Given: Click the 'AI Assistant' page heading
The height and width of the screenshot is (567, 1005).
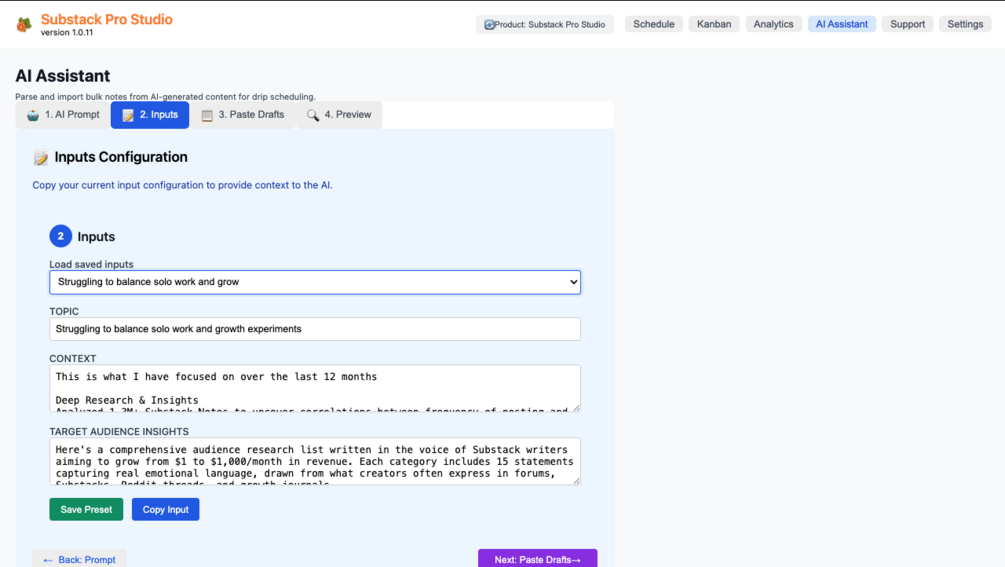Looking at the screenshot, I should click(x=63, y=76).
